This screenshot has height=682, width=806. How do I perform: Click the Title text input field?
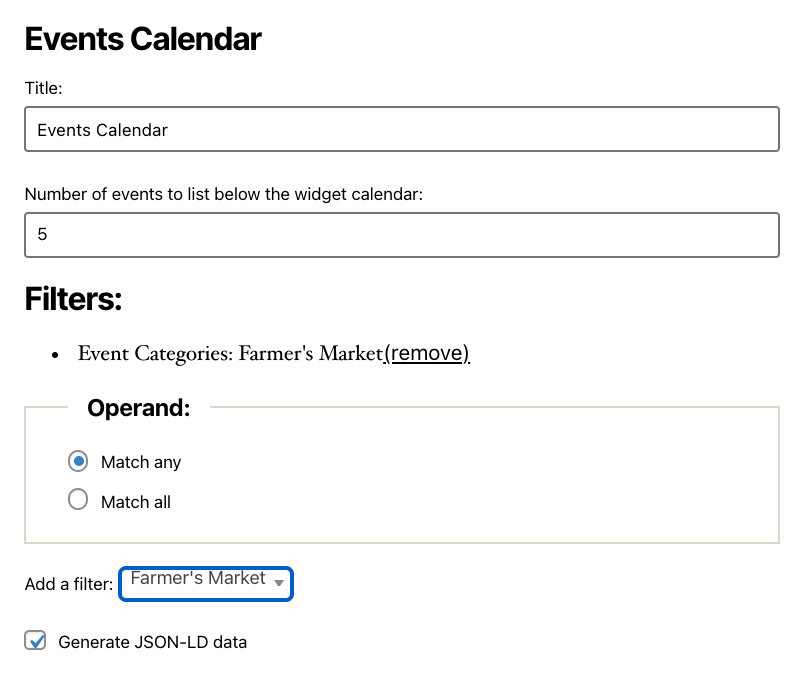(401, 130)
